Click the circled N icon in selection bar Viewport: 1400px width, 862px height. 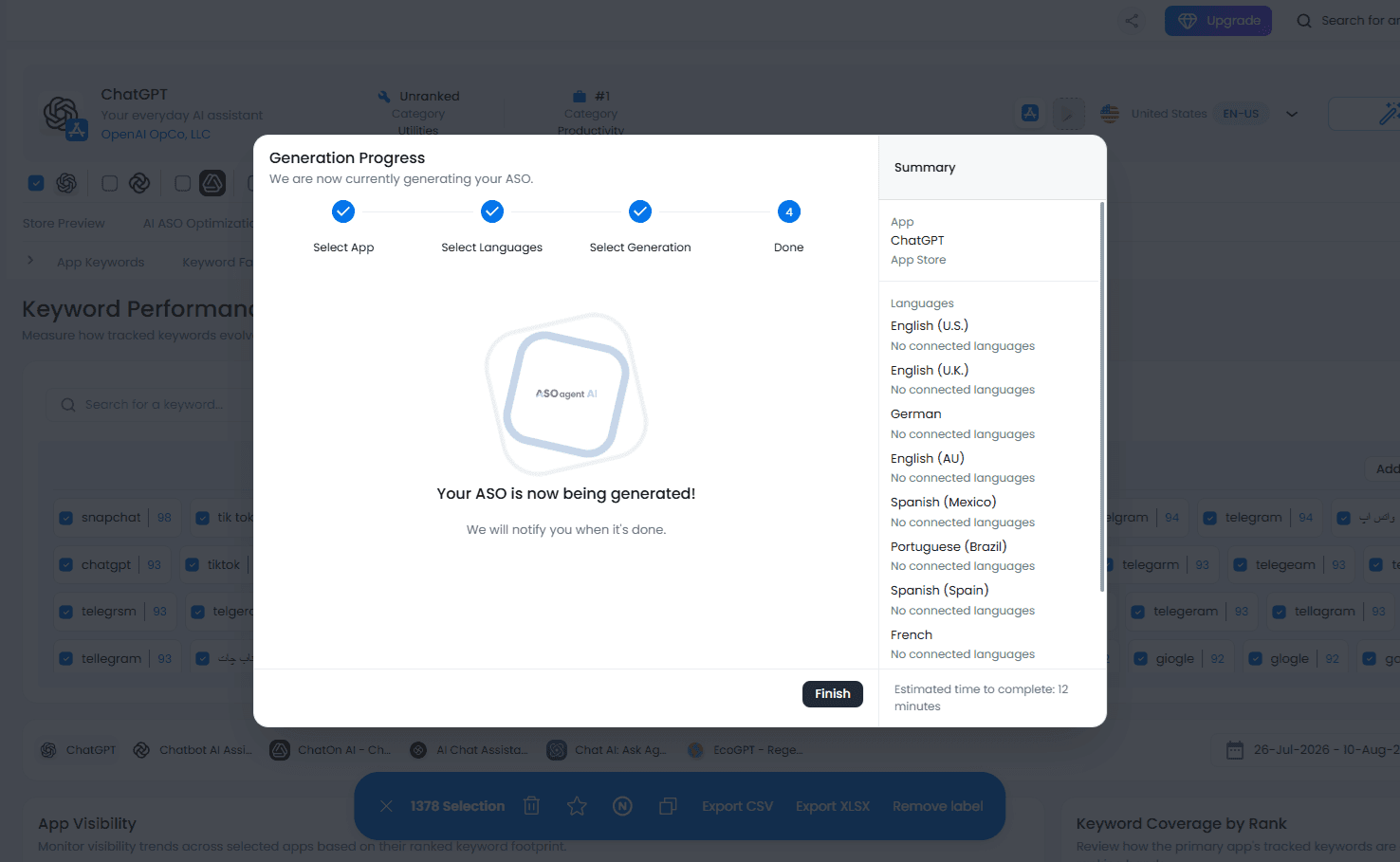622,806
